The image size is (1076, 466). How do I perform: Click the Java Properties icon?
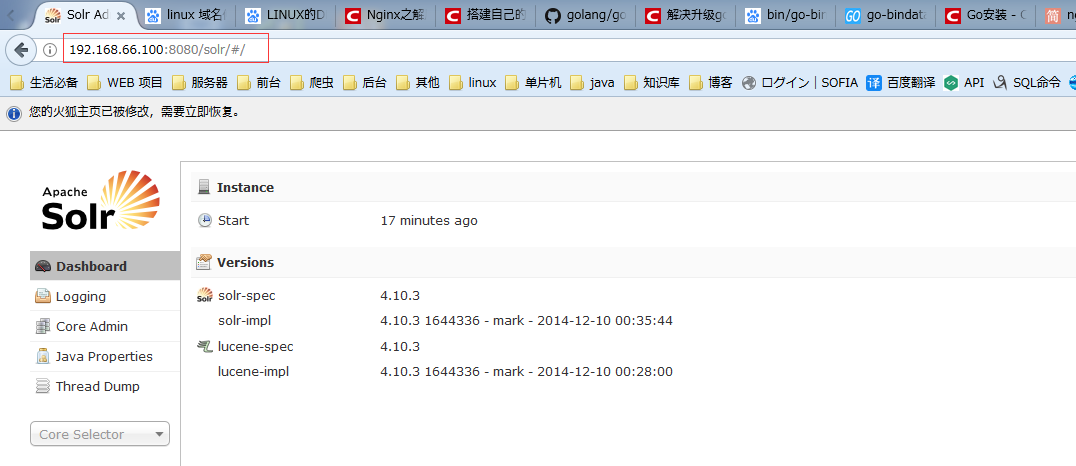43,356
